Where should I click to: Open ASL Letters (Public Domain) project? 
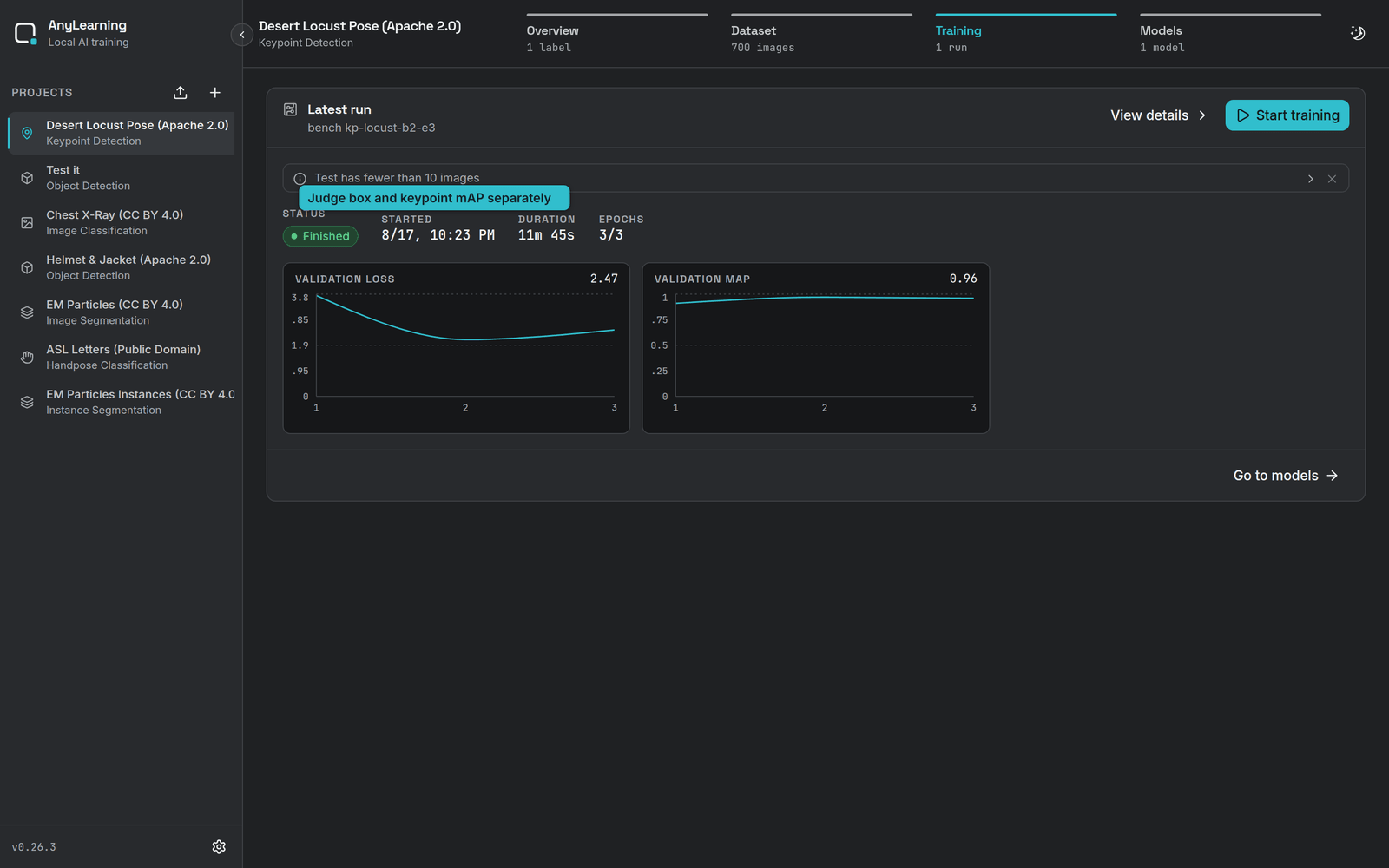point(122,358)
